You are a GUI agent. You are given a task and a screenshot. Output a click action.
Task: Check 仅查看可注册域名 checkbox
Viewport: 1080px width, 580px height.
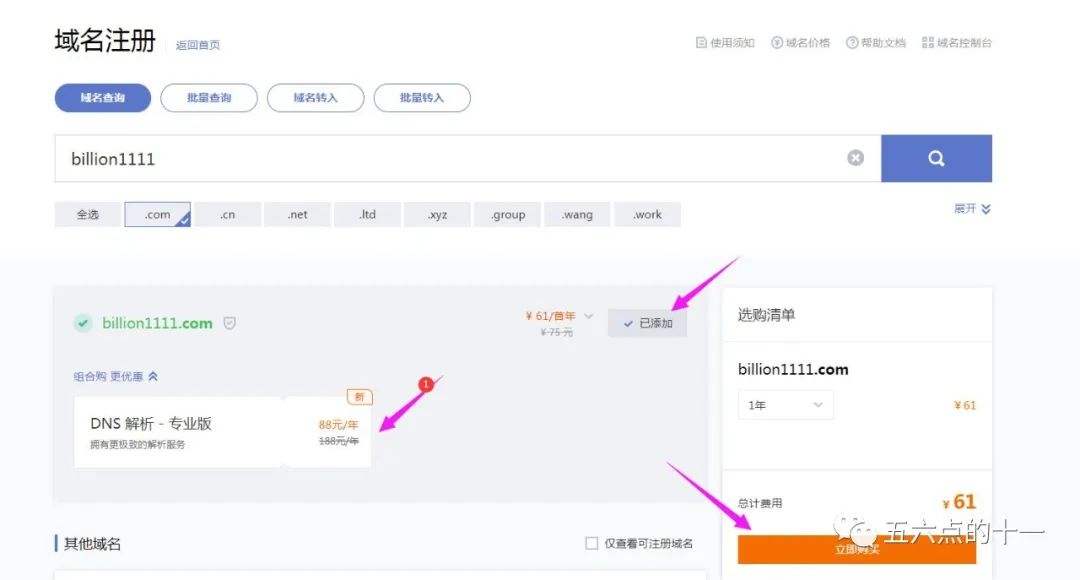(592, 543)
